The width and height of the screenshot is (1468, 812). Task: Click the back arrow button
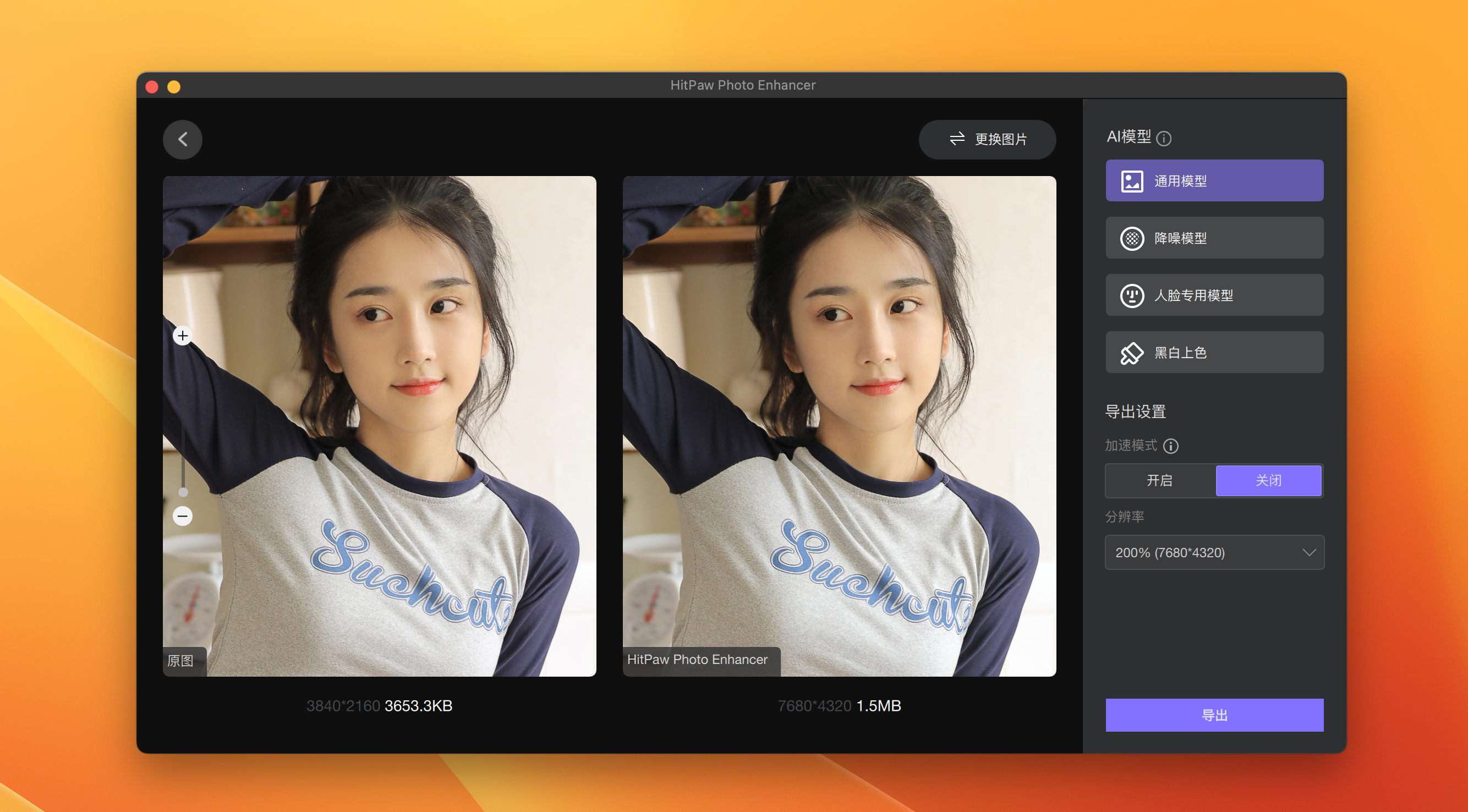[182, 139]
